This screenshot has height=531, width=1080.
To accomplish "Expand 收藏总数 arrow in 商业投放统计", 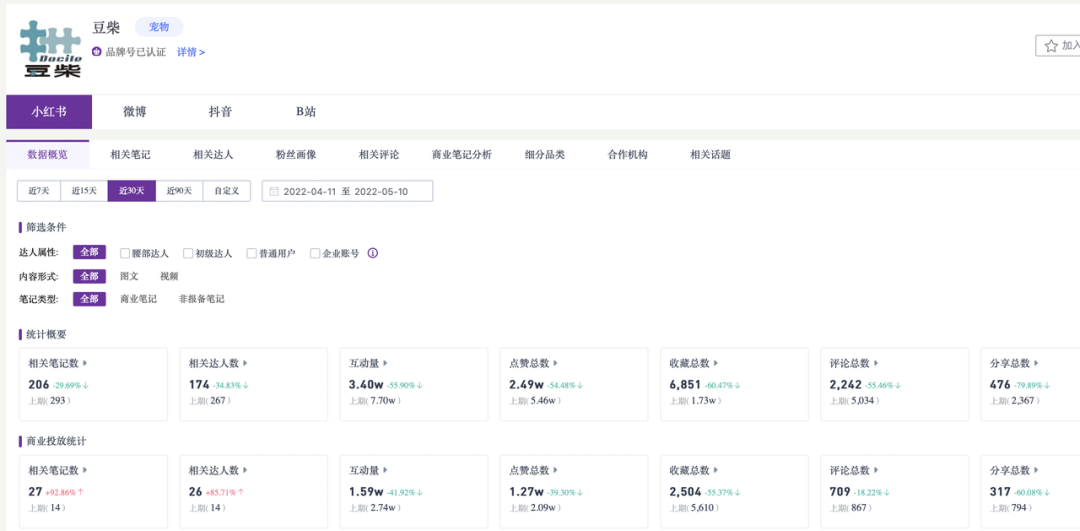I will 716,470.
